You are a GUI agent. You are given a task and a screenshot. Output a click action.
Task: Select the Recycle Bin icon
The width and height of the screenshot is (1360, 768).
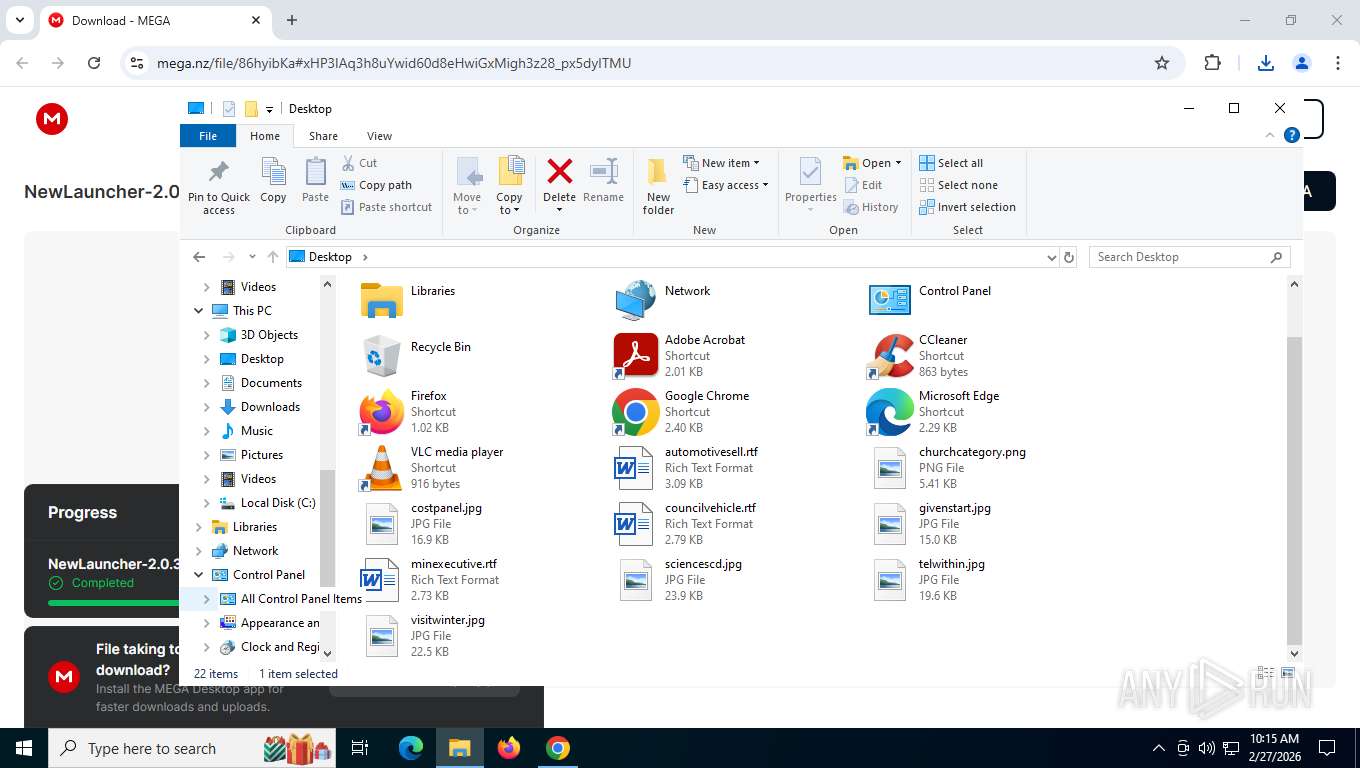[381, 354]
